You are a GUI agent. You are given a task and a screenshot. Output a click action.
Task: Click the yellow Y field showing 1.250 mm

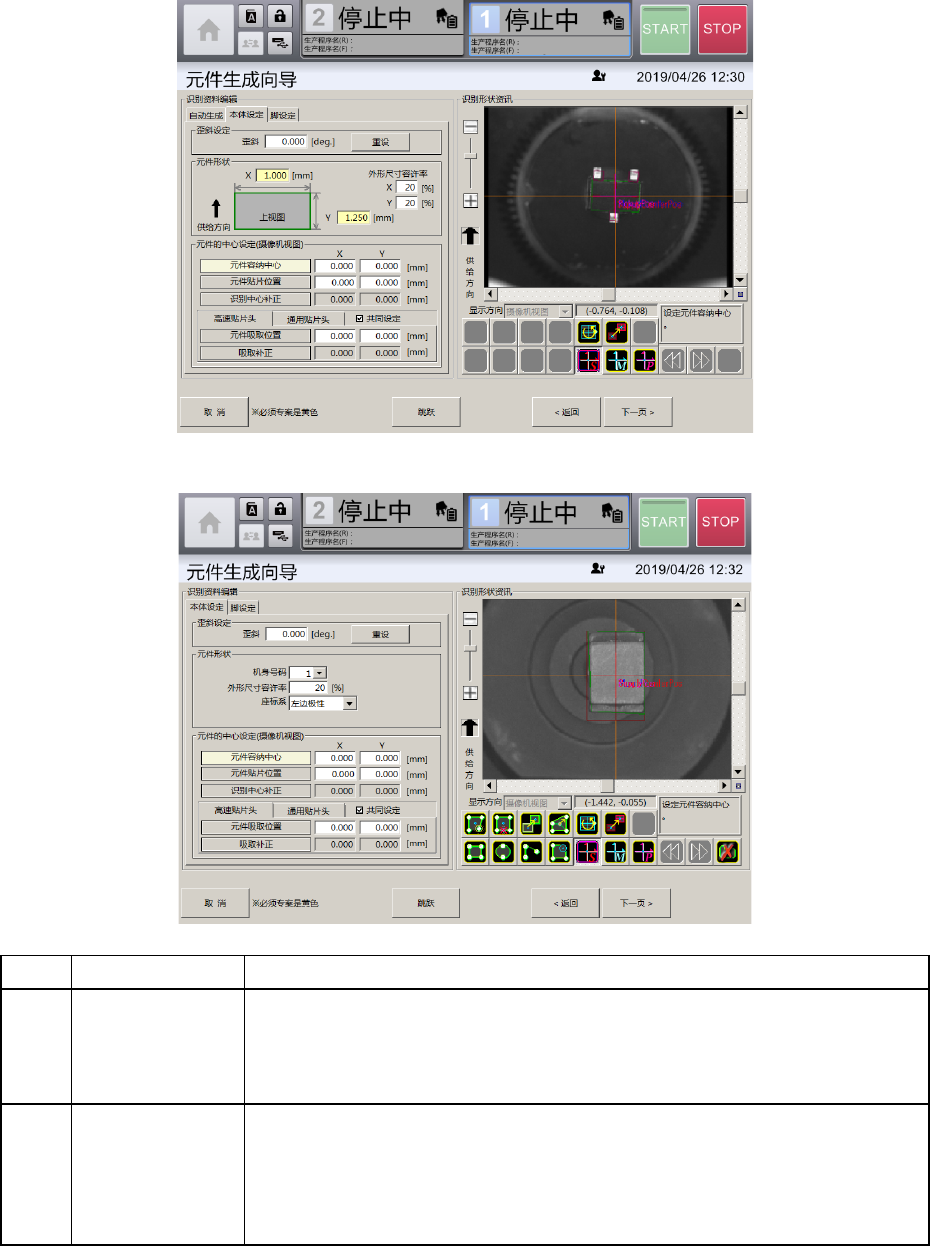pos(354,217)
